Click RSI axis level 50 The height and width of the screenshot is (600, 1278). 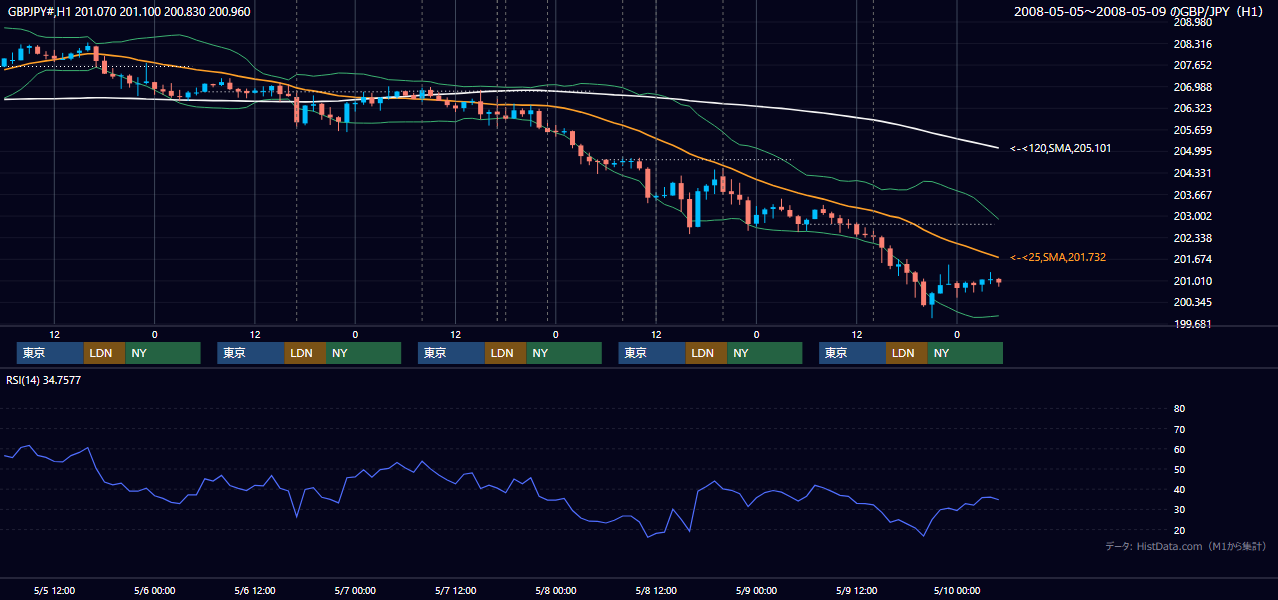[x=1179, y=469]
